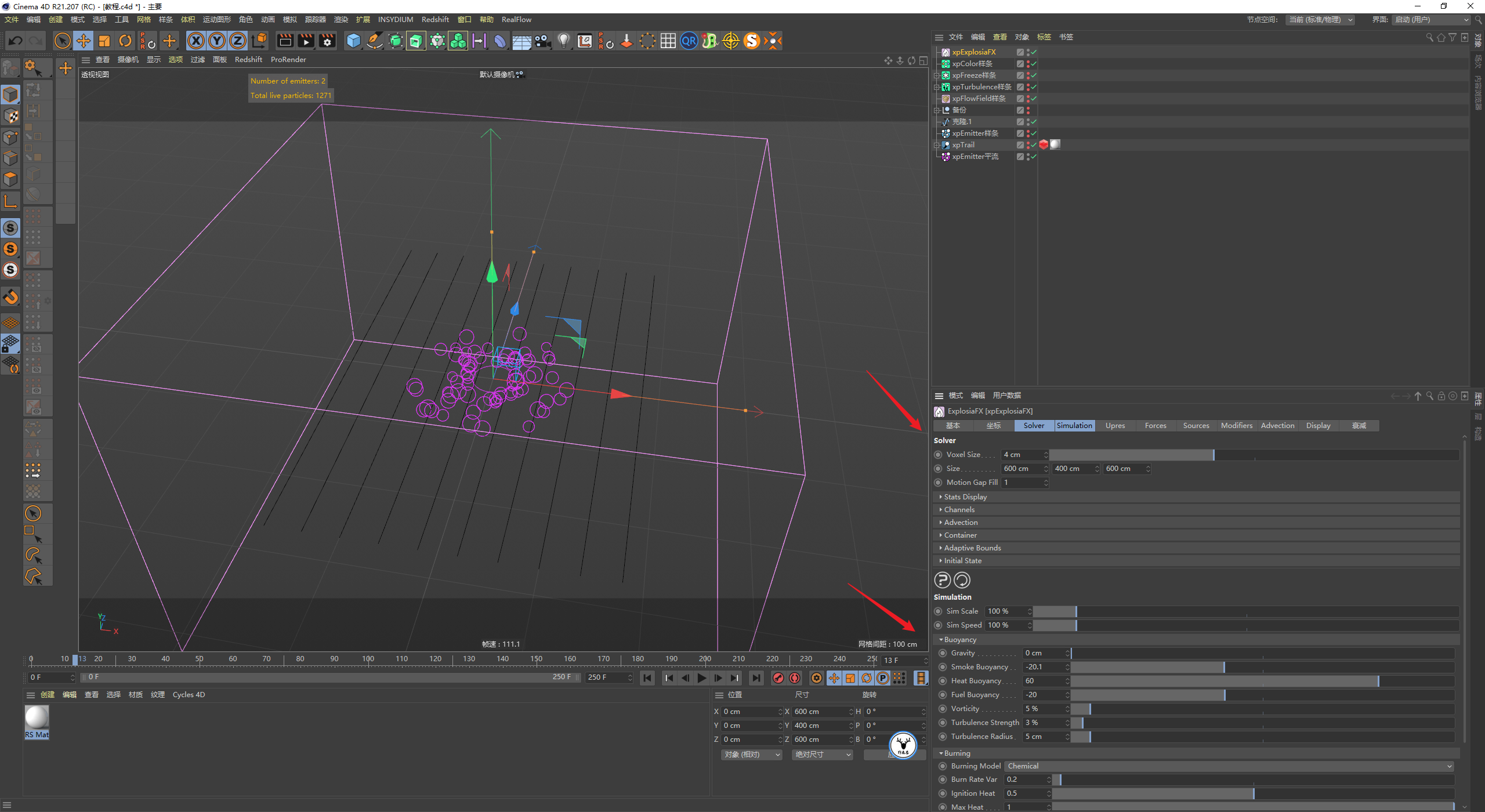The height and width of the screenshot is (812, 1485).
Task: Toggle enable checkmark for xpTrail object
Action: pyautogui.click(x=1034, y=145)
